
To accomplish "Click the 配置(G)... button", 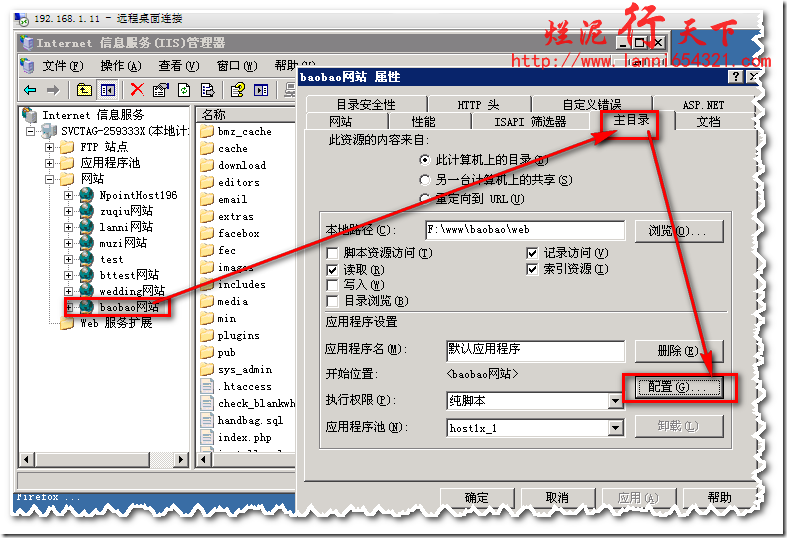I will tap(676, 386).
